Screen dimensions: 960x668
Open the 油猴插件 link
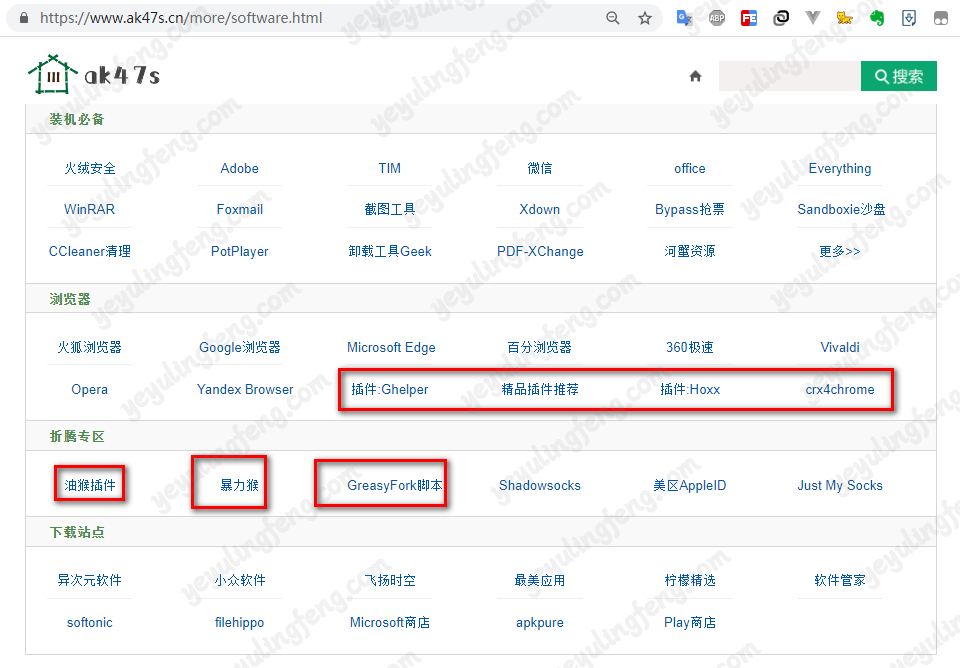click(89, 485)
